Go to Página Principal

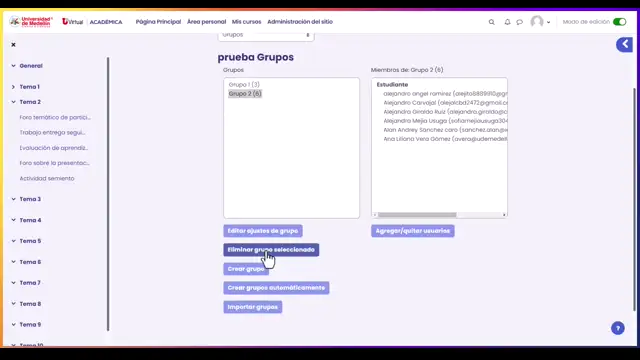point(158,22)
